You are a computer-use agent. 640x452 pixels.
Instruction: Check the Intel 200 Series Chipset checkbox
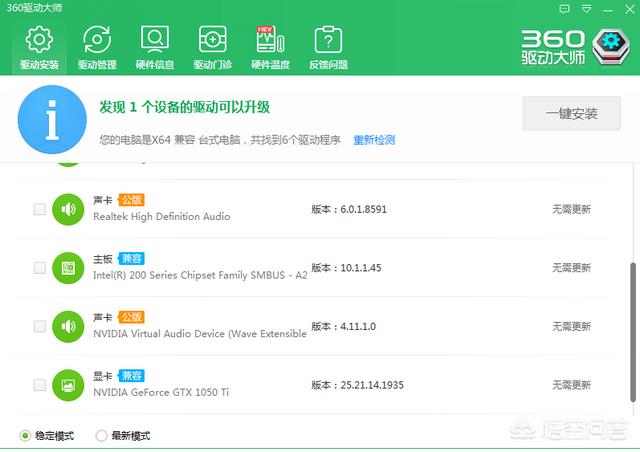click(x=40, y=268)
